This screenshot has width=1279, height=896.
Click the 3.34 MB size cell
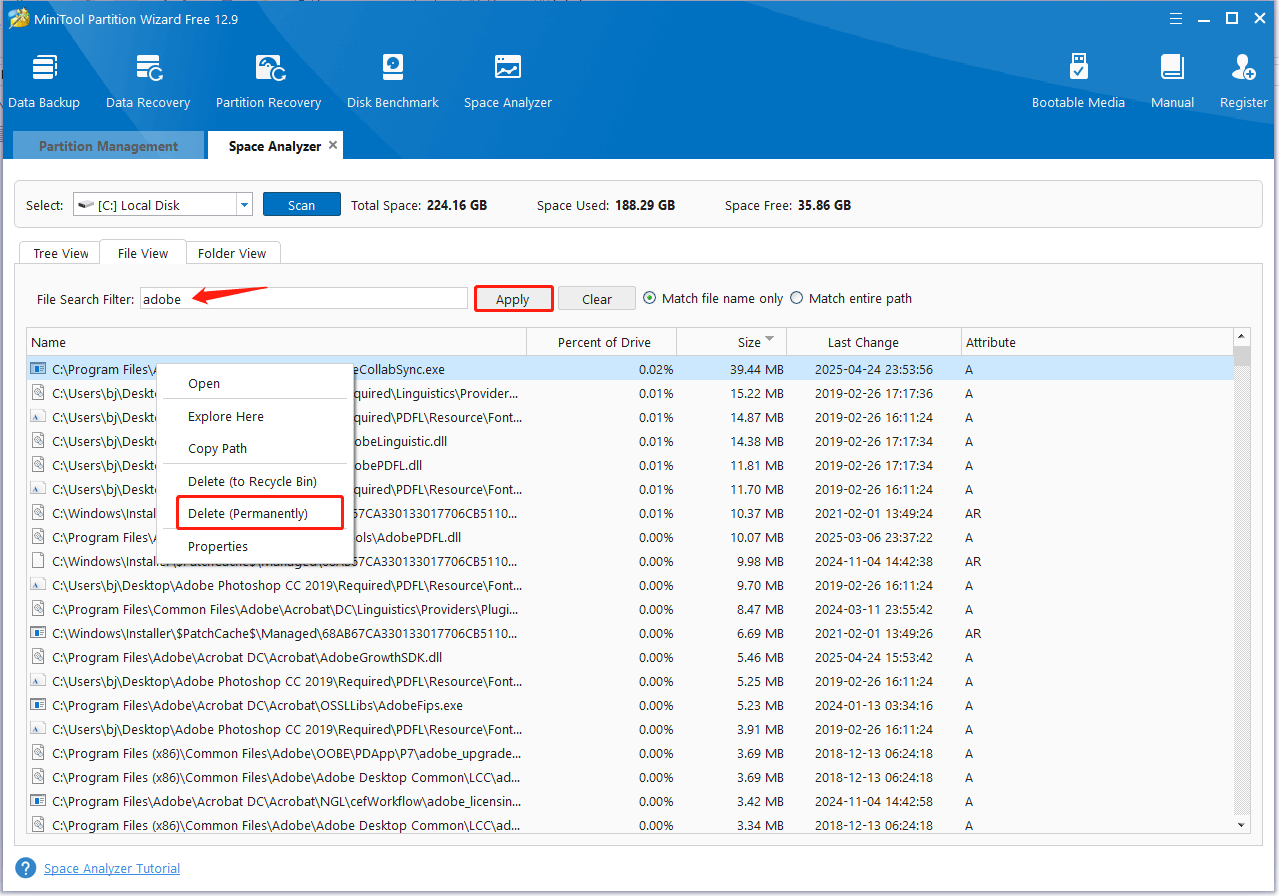click(x=759, y=825)
